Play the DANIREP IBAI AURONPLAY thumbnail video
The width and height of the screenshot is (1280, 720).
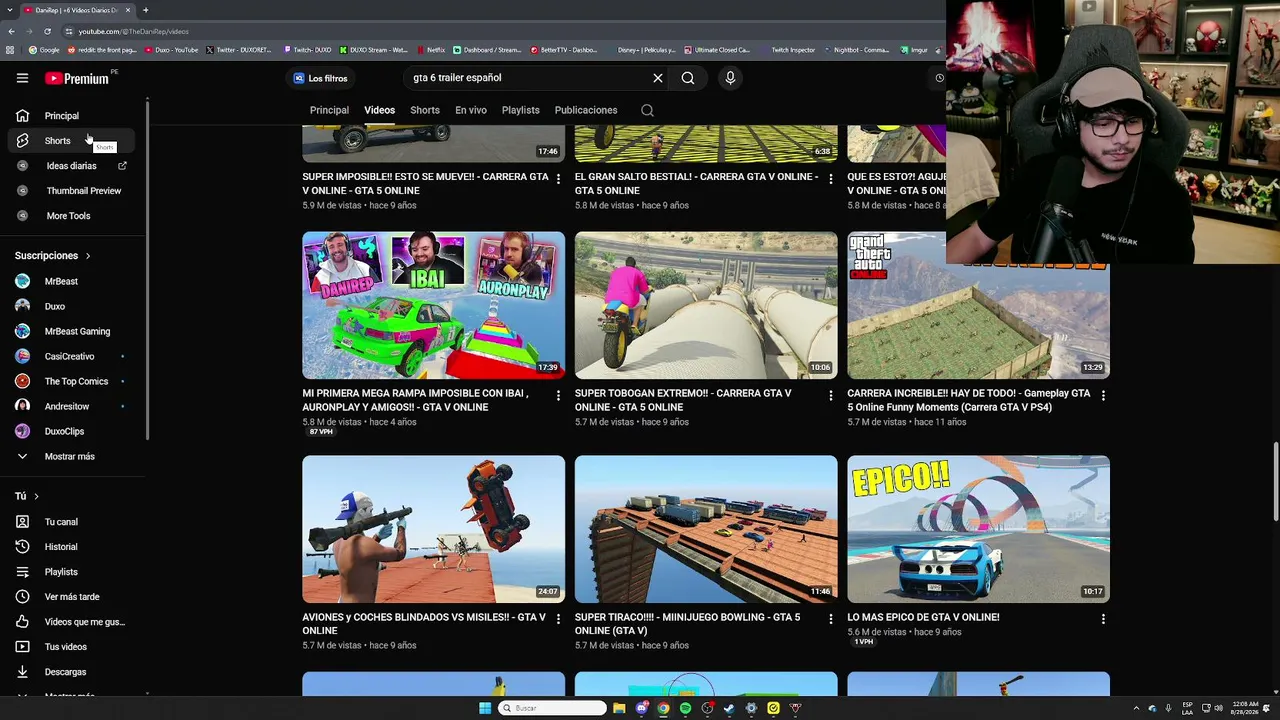[x=433, y=305]
